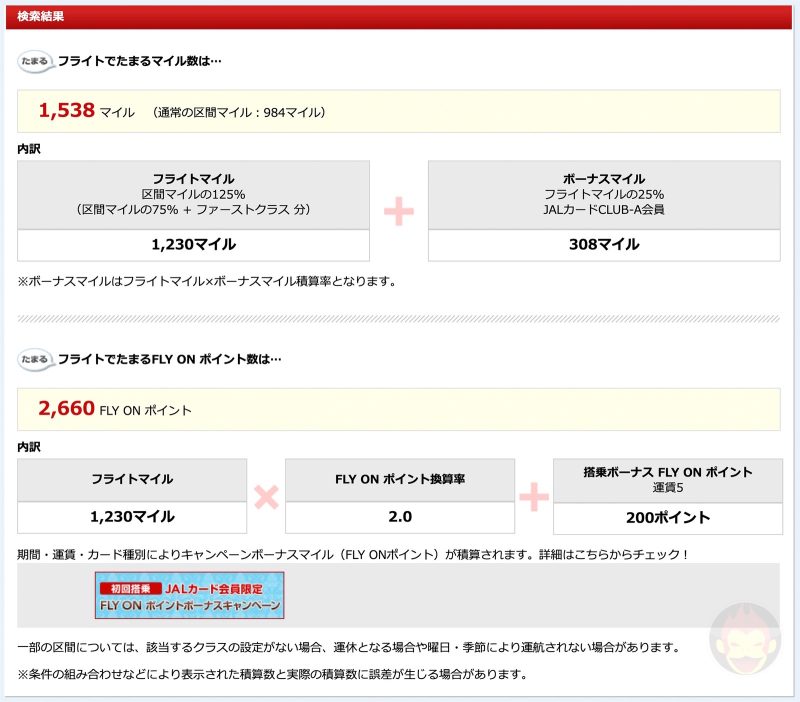The width and height of the screenshot is (800, 702).
Task: Click the 検索結果 red header bar
Action: [x=400, y=16]
